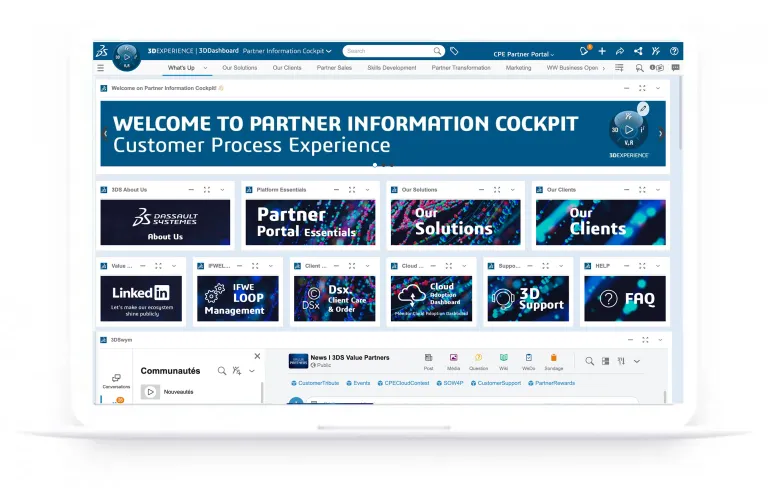768x488 pixels.
Task: Open the 3D Support tile
Action: point(528,298)
